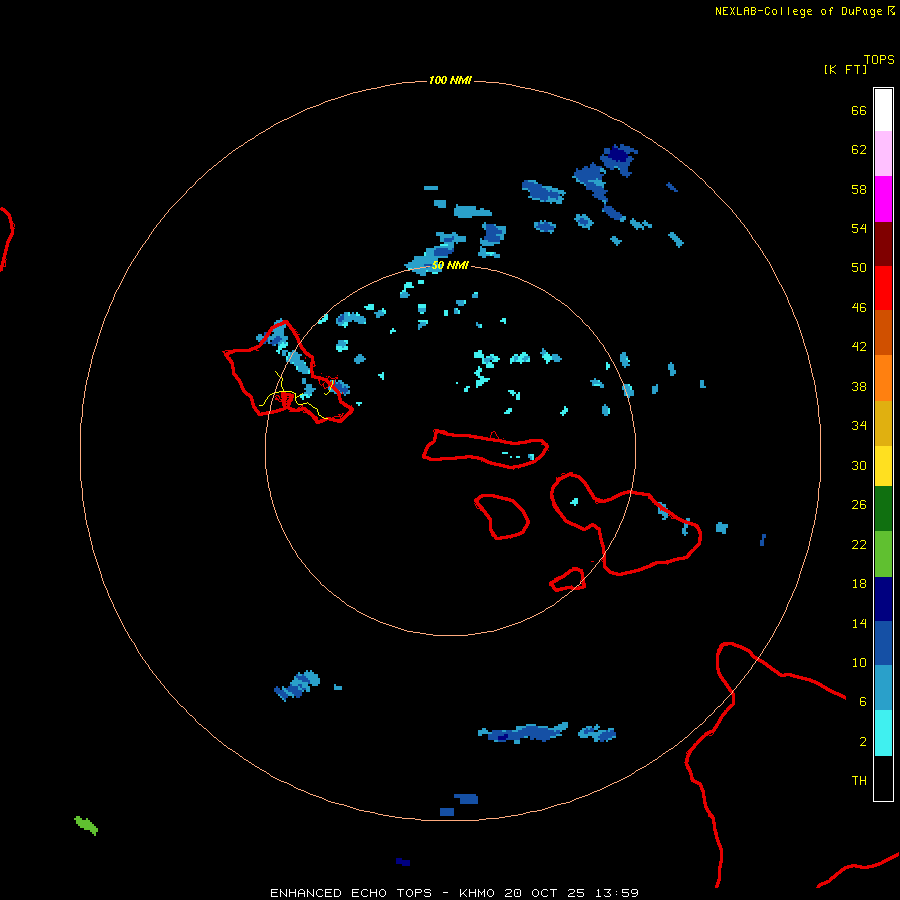Click the black TH threshold swatch
This screenshot has width=900, height=900.
tap(883, 778)
